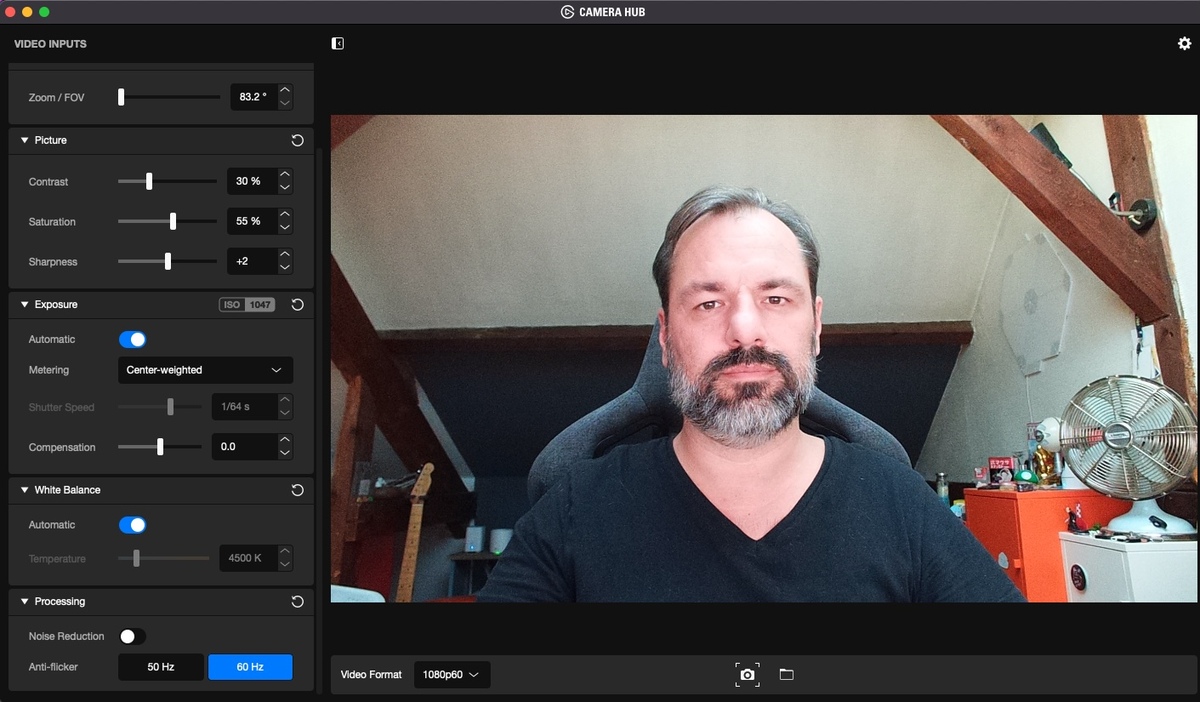Select 60 Hz anti-flicker option
1200x702 pixels.
click(x=250, y=667)
